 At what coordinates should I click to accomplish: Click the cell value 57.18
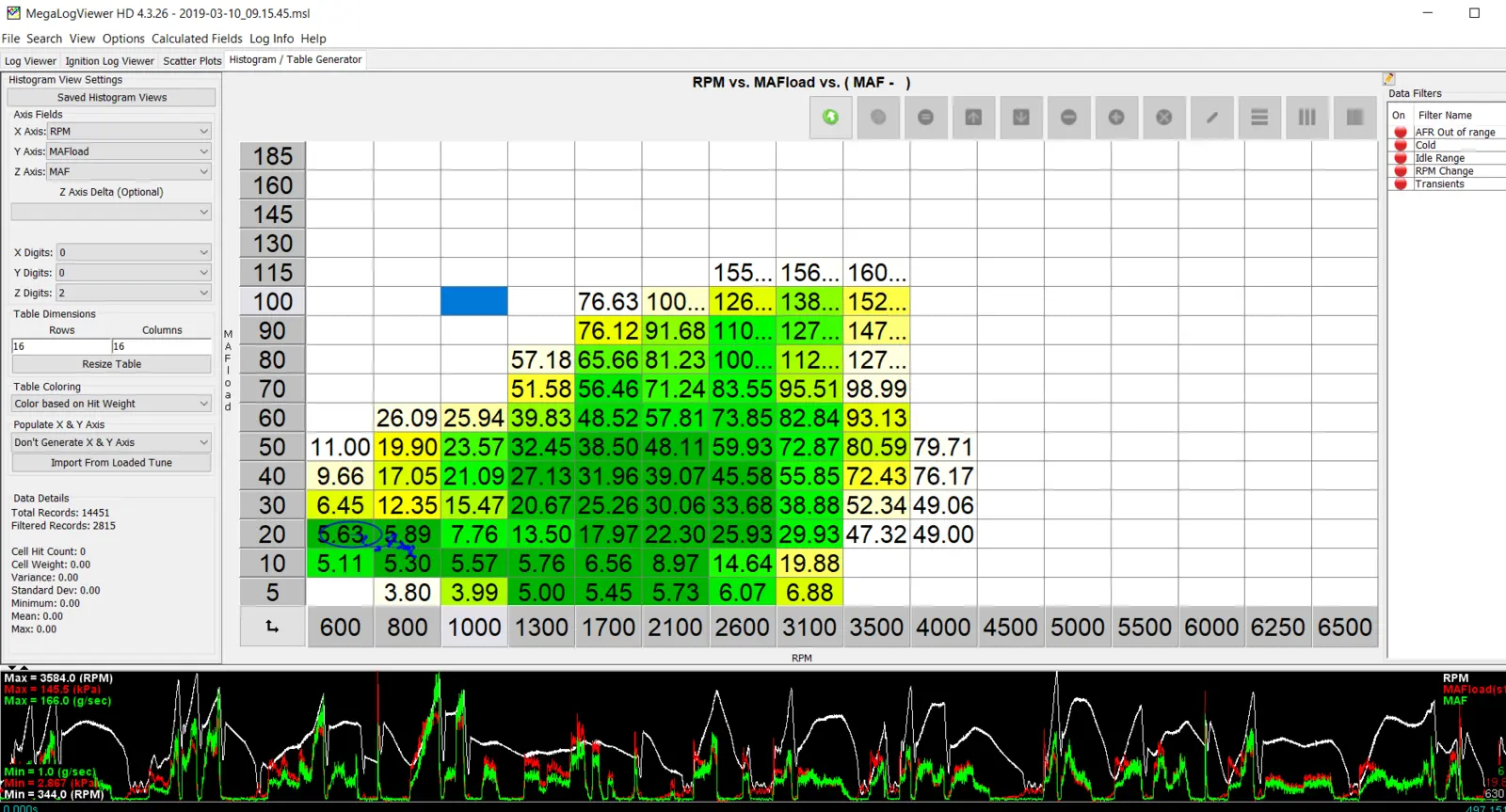[541, 359]
